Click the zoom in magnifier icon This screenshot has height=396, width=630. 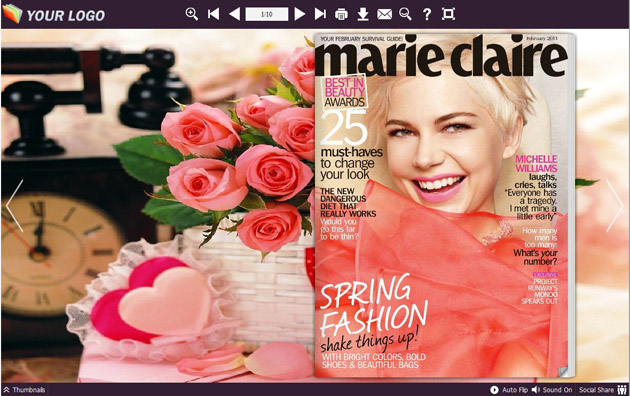point(192,14)
